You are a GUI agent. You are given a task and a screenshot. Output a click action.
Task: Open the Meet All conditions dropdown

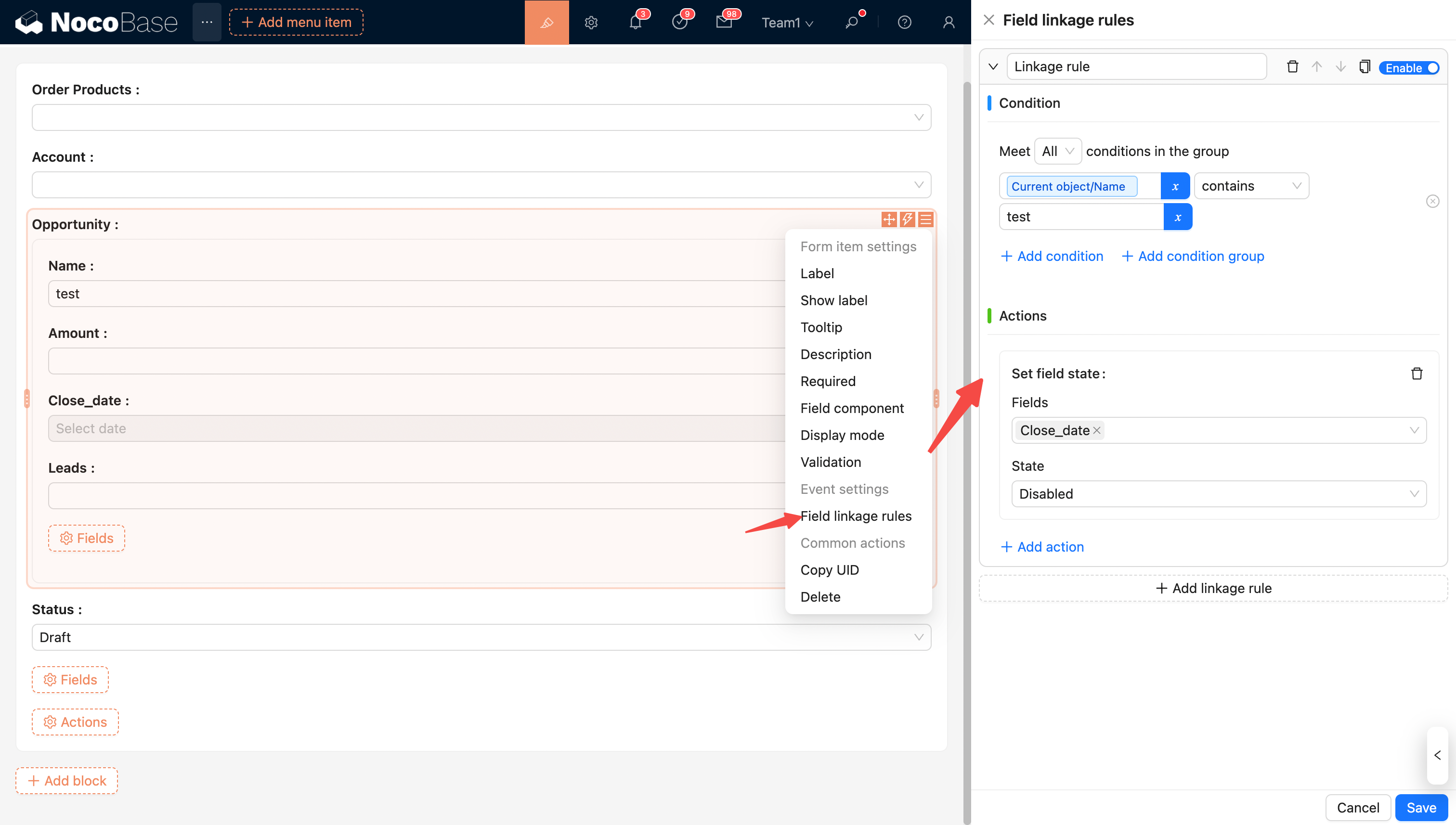tap(1057, 151)
